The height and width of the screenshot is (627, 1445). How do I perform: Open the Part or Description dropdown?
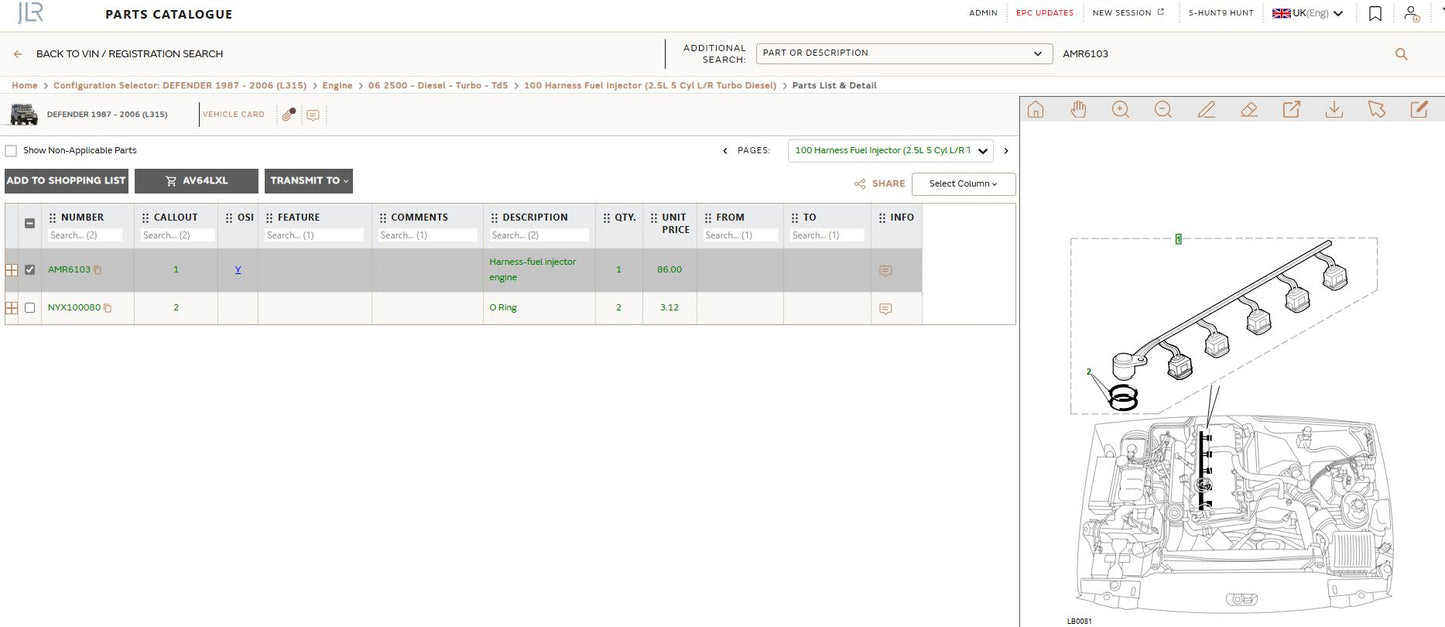(x=903, y=53)
